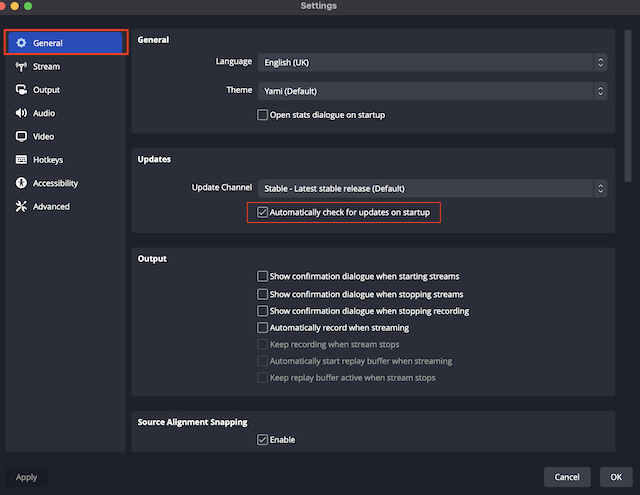Viewport: 640px width, 495px height.
Task: Expand the Theme dropdown
Action: tap(432, 91)
